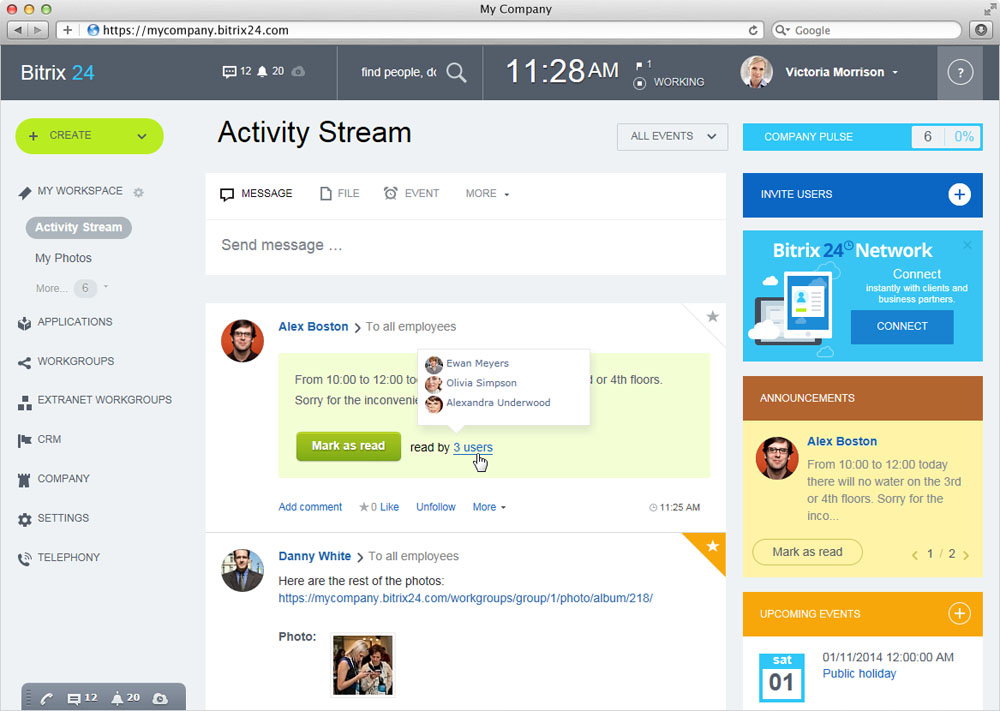
Task: Click the phone call icon in bottom bar
Action: (47, 699)
